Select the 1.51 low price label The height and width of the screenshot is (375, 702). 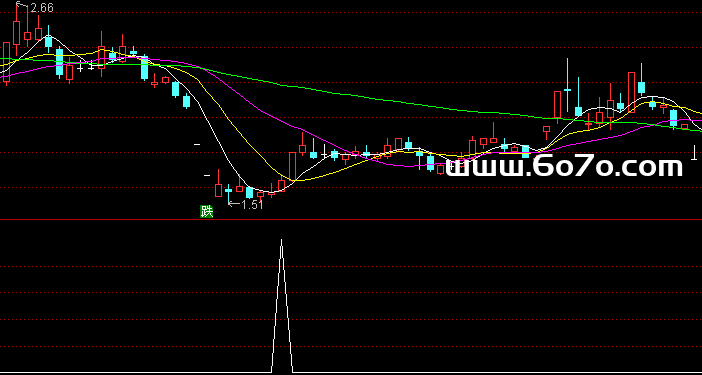pyautogui.click(x=253, y=205)
